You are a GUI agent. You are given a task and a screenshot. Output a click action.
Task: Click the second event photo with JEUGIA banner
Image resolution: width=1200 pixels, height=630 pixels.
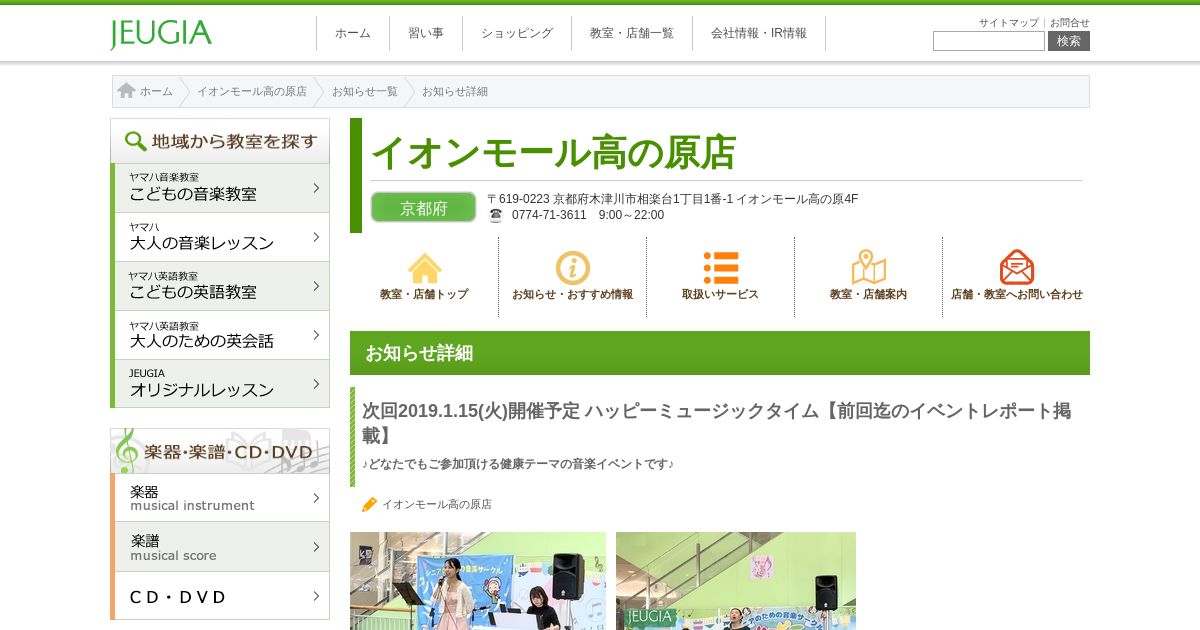click(736, 581)
